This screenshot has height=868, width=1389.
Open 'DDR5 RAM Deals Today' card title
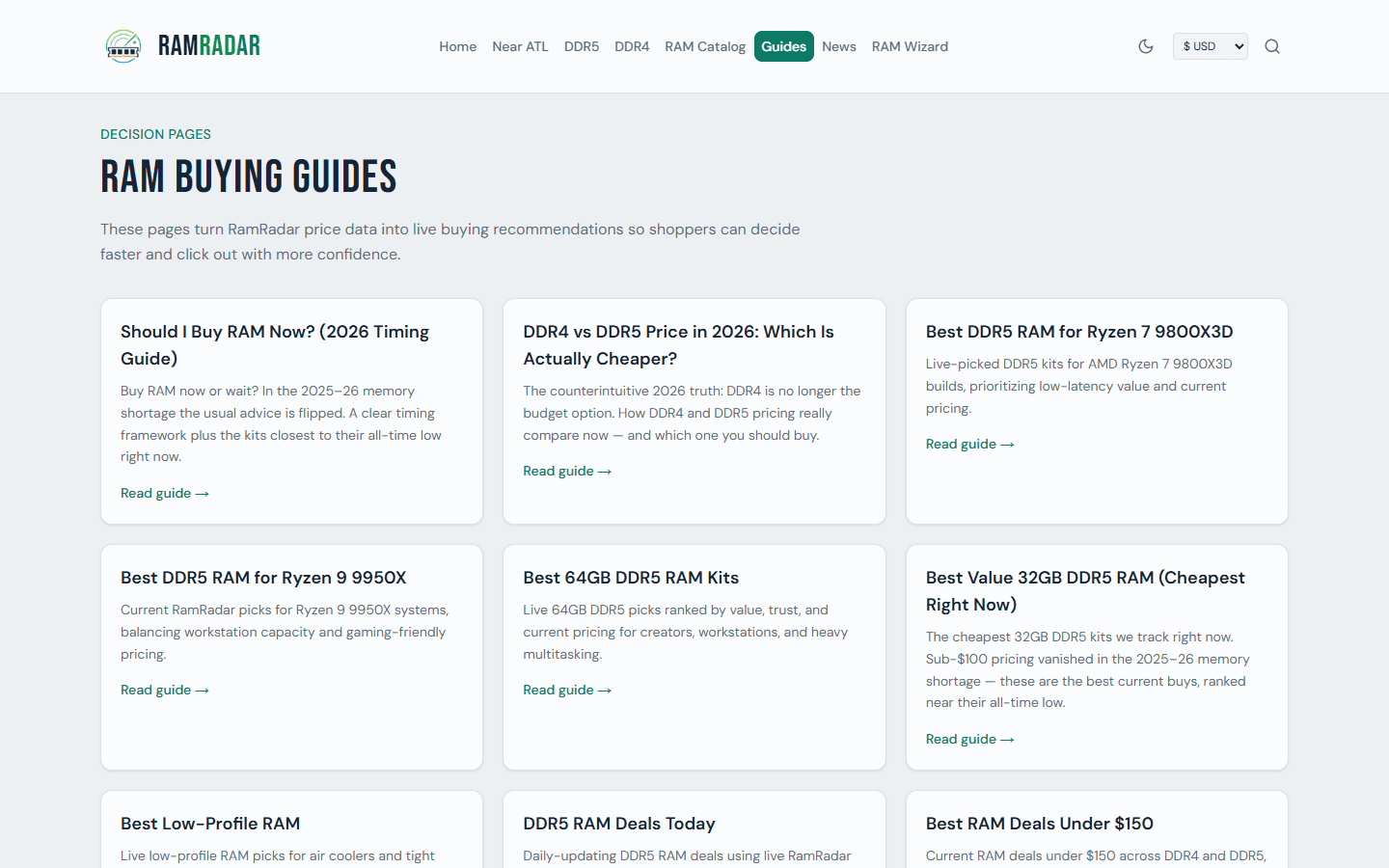click(x=619, y=824)
